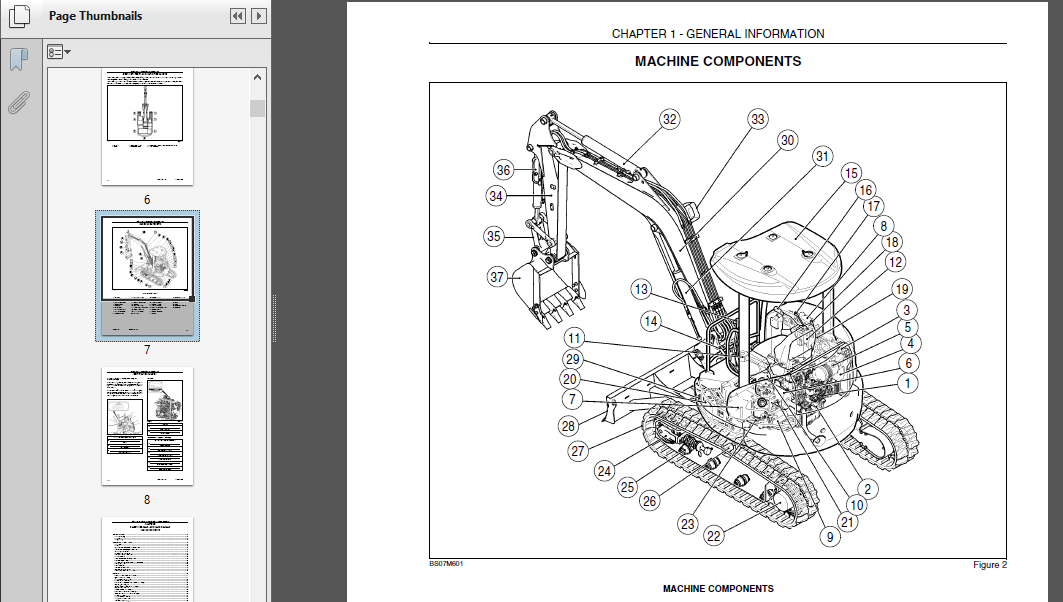Select the page 7 thumbnail
The height and width of the screenshot is (602, 1063).
point(147,276)
